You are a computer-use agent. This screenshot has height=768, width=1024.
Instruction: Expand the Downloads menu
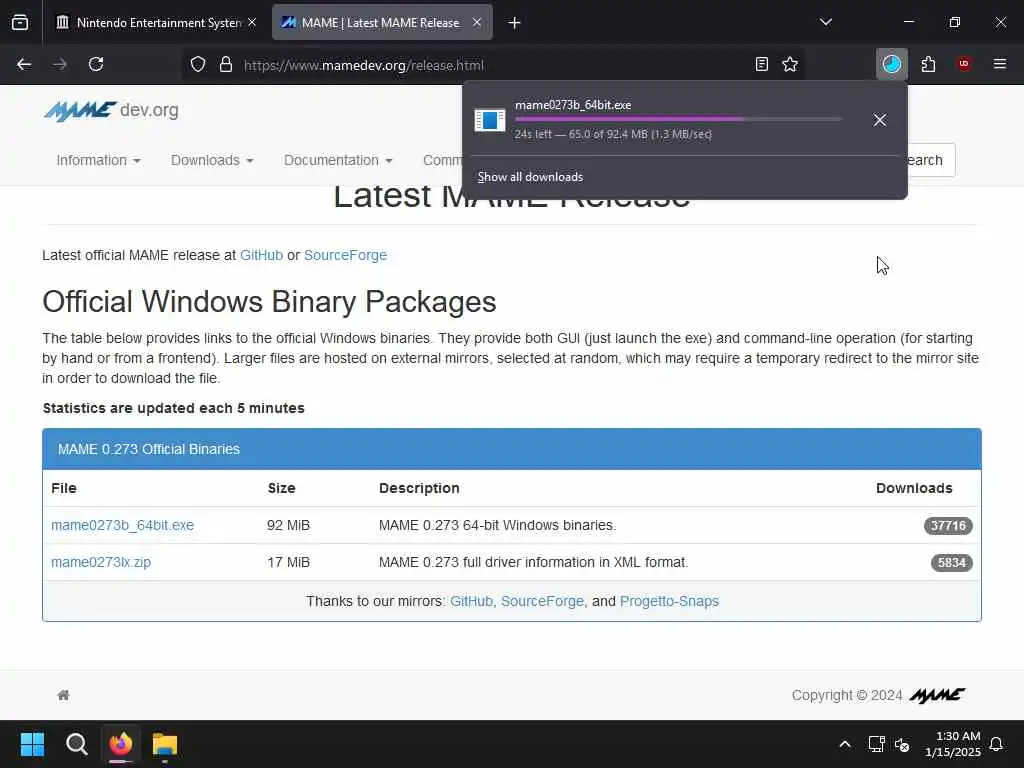(212, 160)
